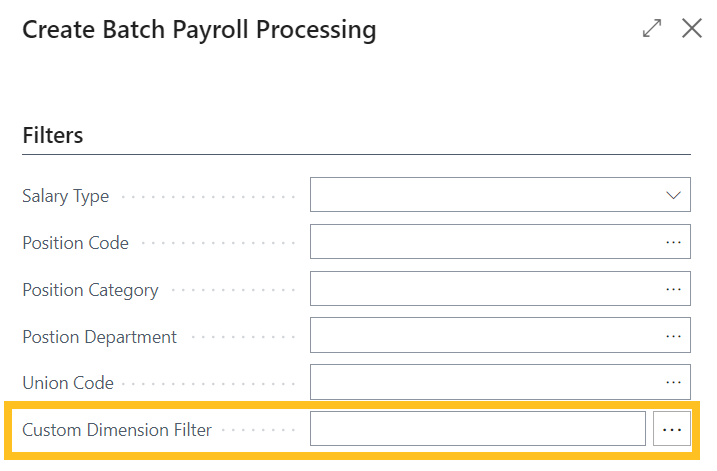Click the Position Code field label
This screenshot has width=717, height=471.
(x=76, y=243)
